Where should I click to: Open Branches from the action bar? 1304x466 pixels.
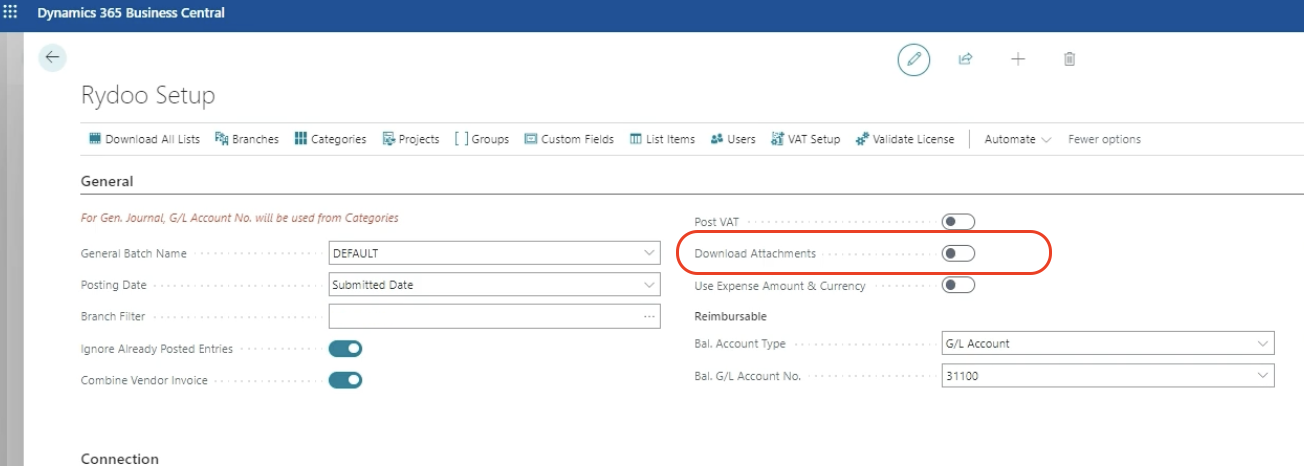click(x=246, y=139)
